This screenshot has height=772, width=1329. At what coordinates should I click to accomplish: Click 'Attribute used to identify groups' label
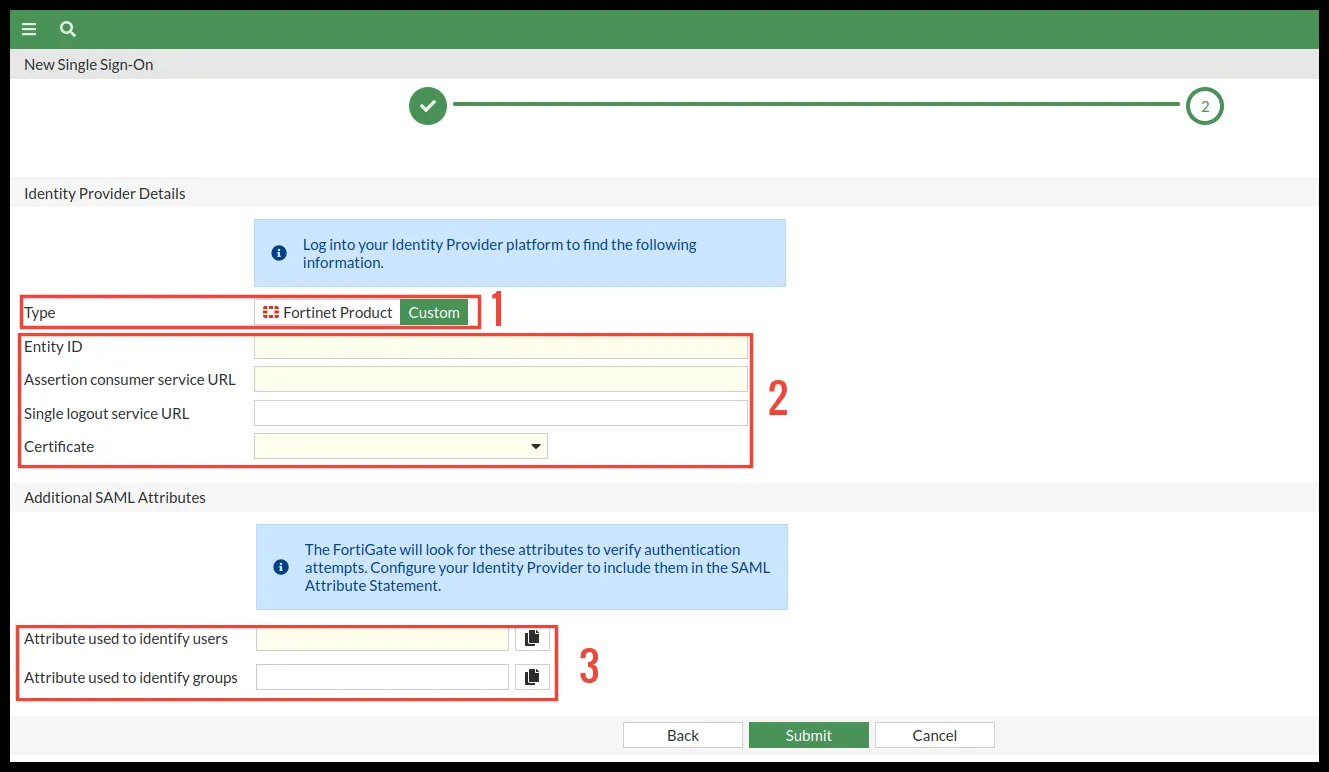131,677
